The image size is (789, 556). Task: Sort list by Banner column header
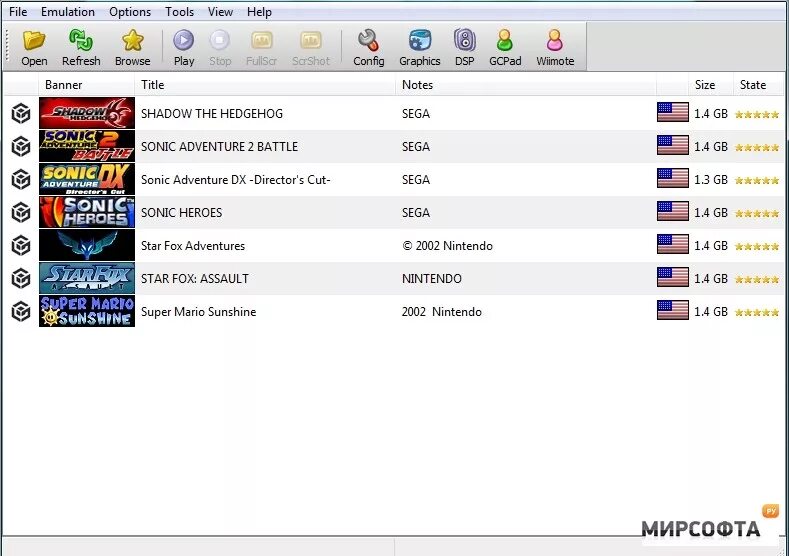point(87,85)
